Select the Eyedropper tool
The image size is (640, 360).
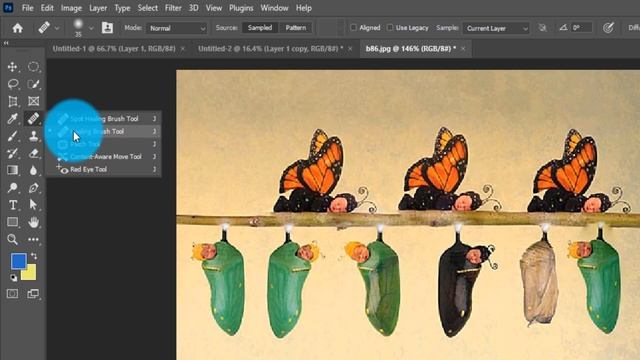[x=13, y=118]
